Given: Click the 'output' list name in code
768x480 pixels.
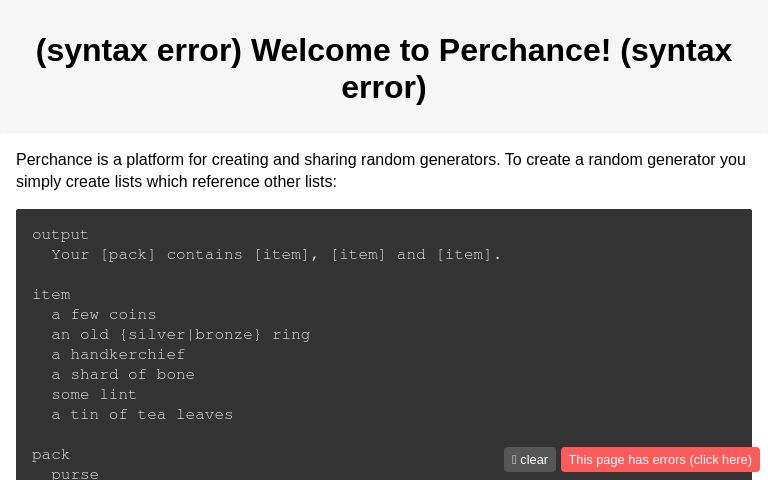Looking at the screenshot, I should pyautogui.click(x=60, y=235).
